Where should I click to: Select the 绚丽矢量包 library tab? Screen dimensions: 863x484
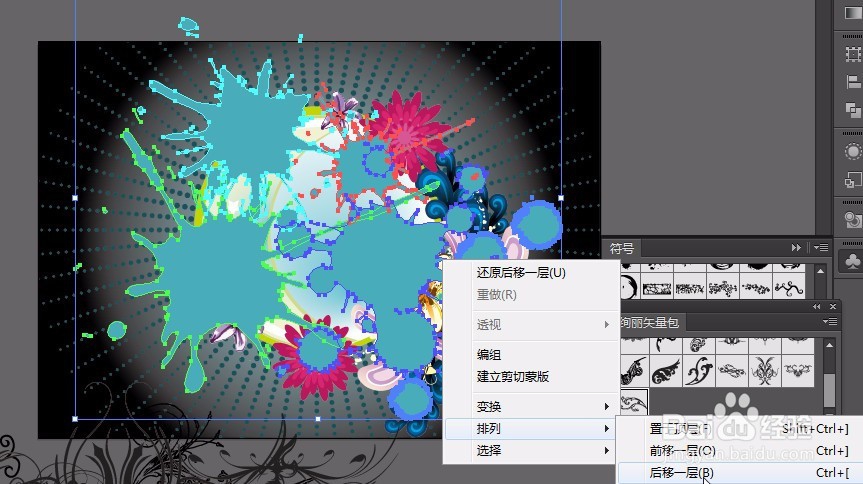click(x=650, y=322)
